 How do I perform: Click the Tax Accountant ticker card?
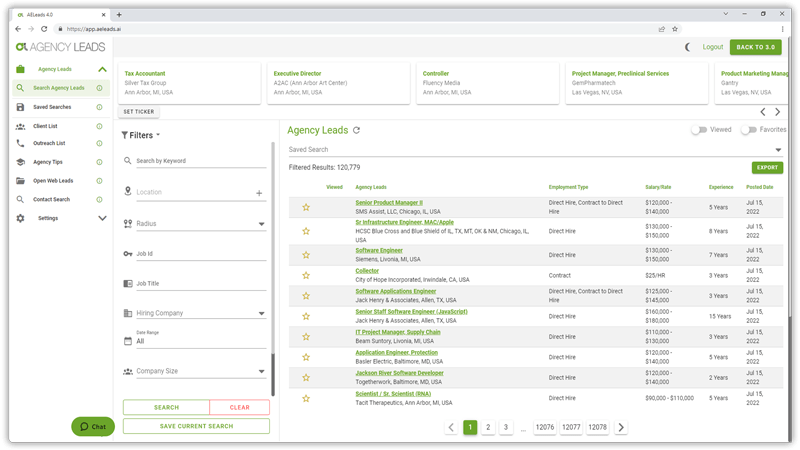[x=189, y=83]
